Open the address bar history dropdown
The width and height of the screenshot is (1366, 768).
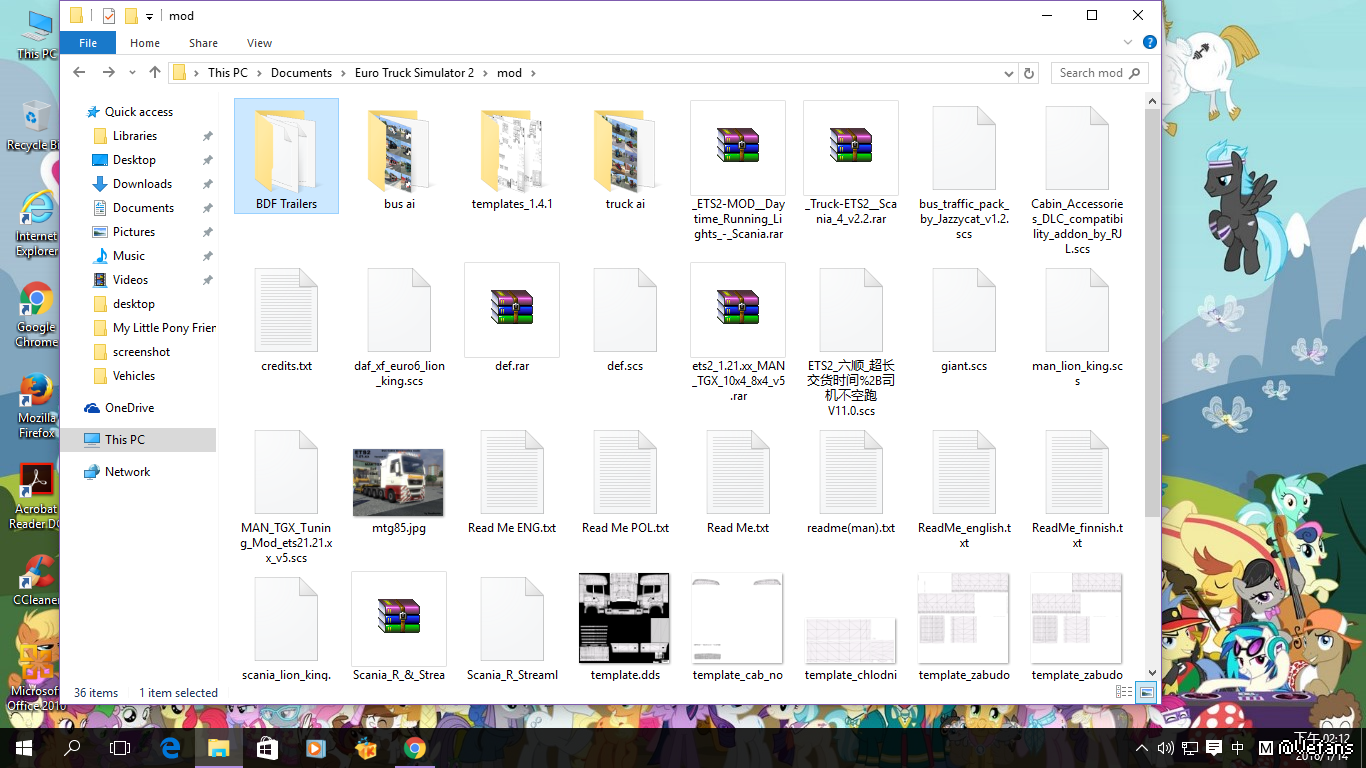(1008, 73)
